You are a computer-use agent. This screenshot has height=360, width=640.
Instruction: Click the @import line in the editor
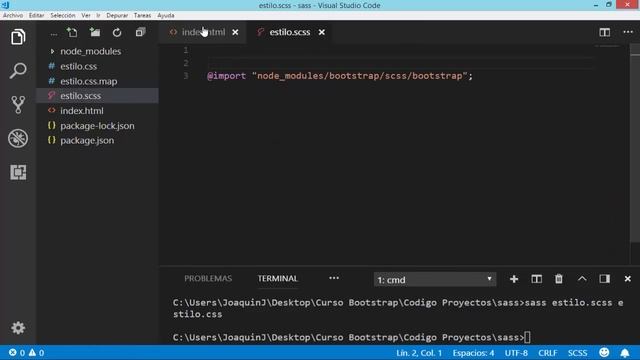pos(340,76)
